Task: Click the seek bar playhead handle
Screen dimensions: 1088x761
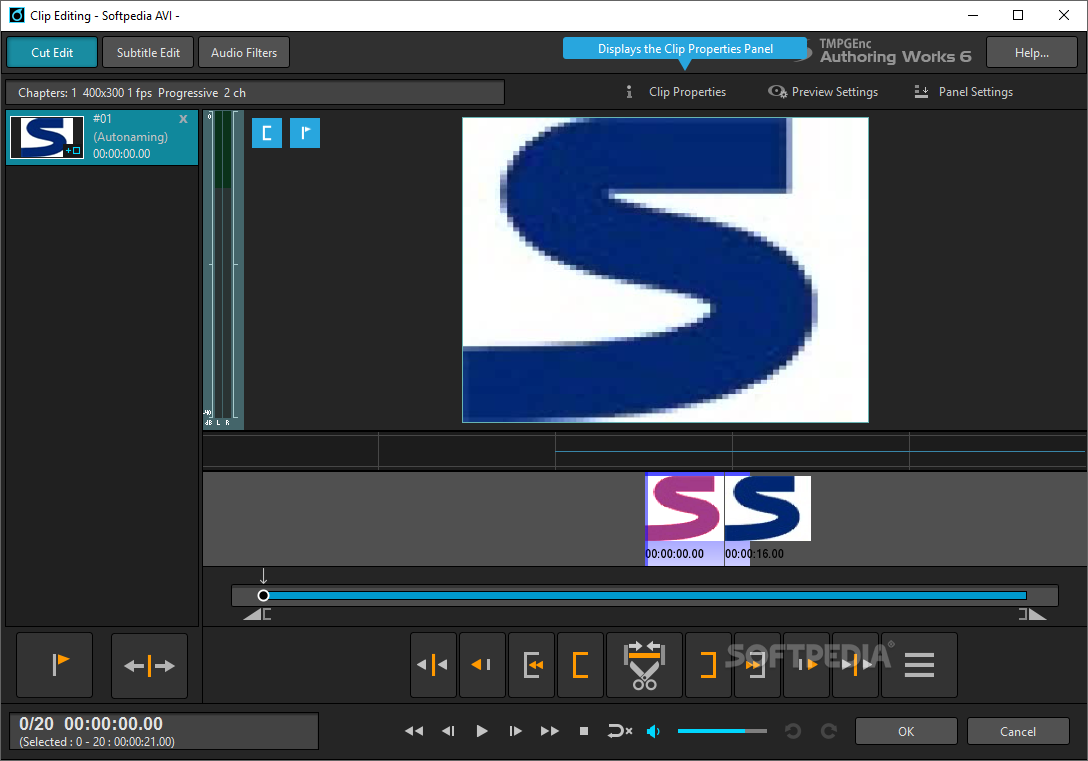Action: pyautogui.click(x=263, y=595)
